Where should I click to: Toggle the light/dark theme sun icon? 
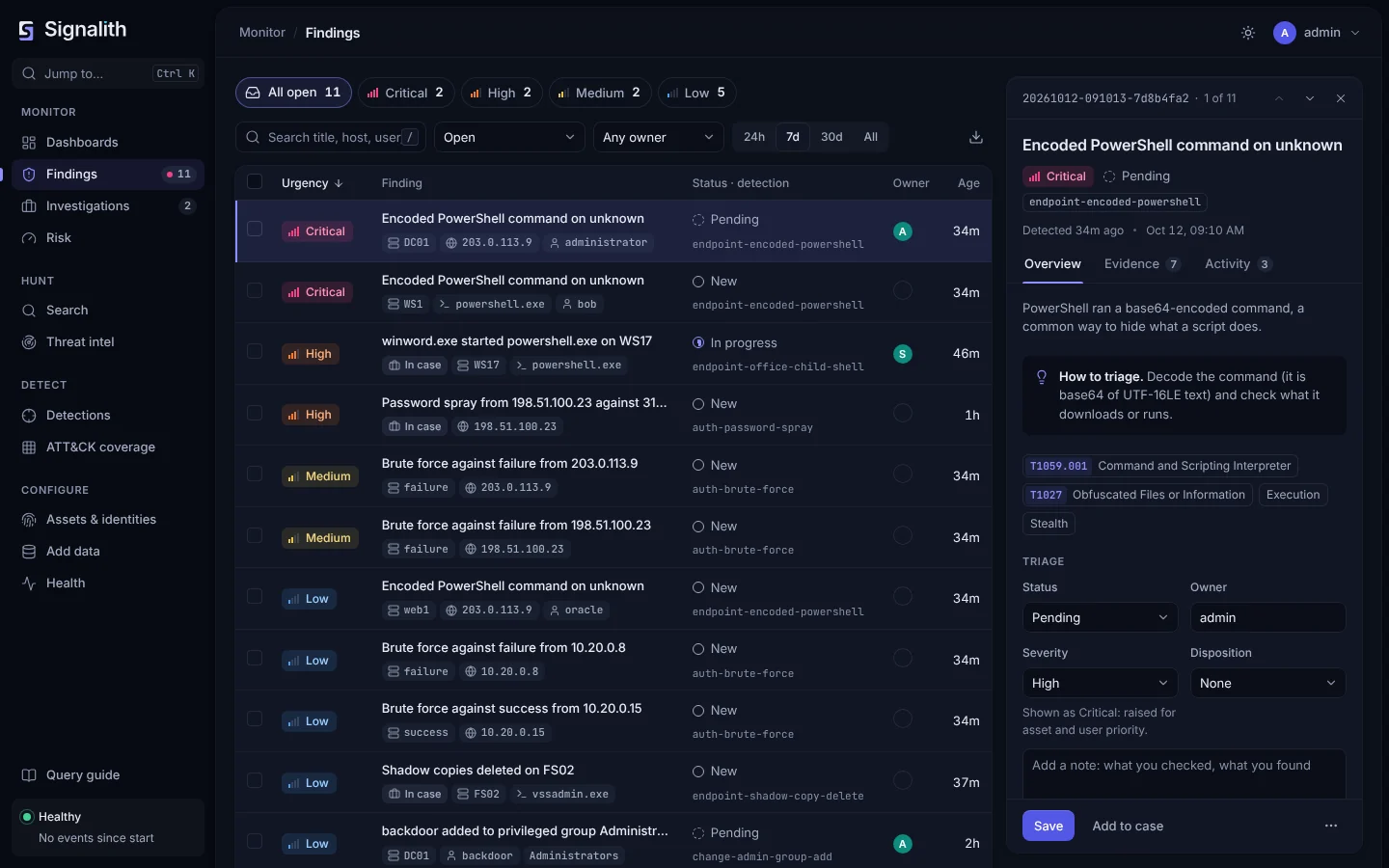1248,33
